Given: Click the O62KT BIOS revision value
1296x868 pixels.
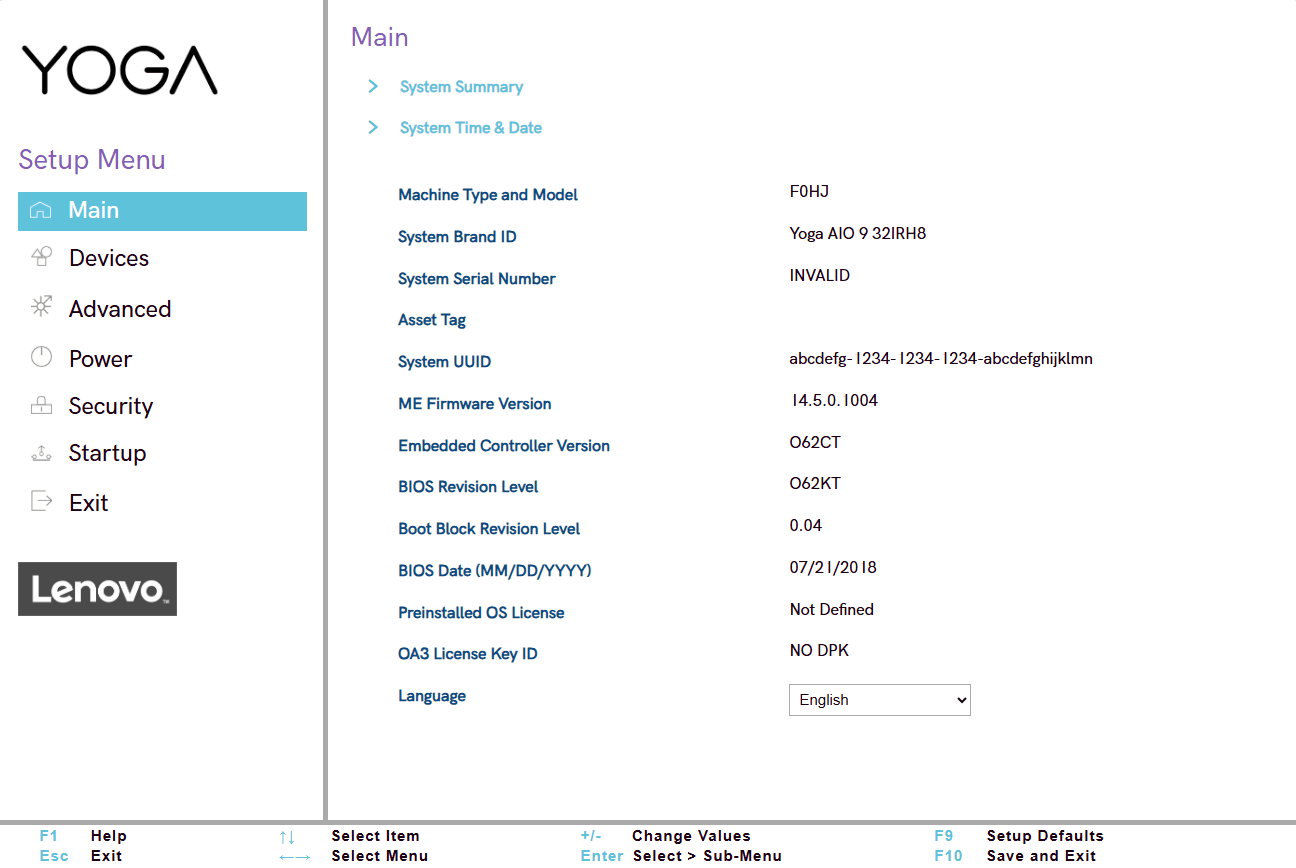Looking at the screenshot, I should point(815,483).
